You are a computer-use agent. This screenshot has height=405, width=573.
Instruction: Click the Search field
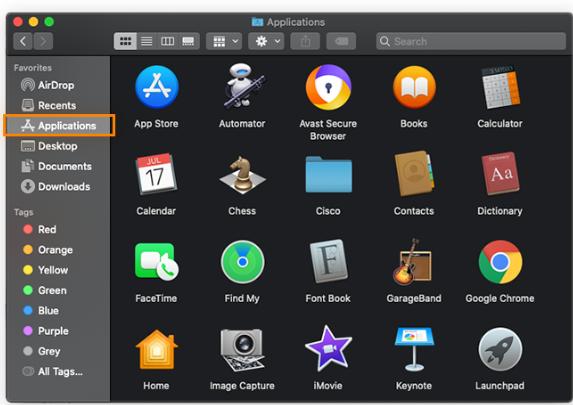[471, 41]
